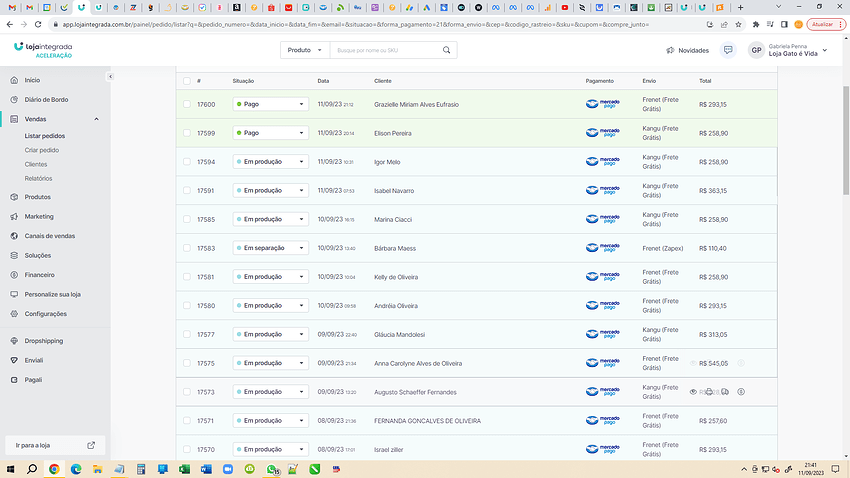This screenshot has width=850, height=478.
Task: Open Diário de Bordo in sidebar
Action: 46,100
